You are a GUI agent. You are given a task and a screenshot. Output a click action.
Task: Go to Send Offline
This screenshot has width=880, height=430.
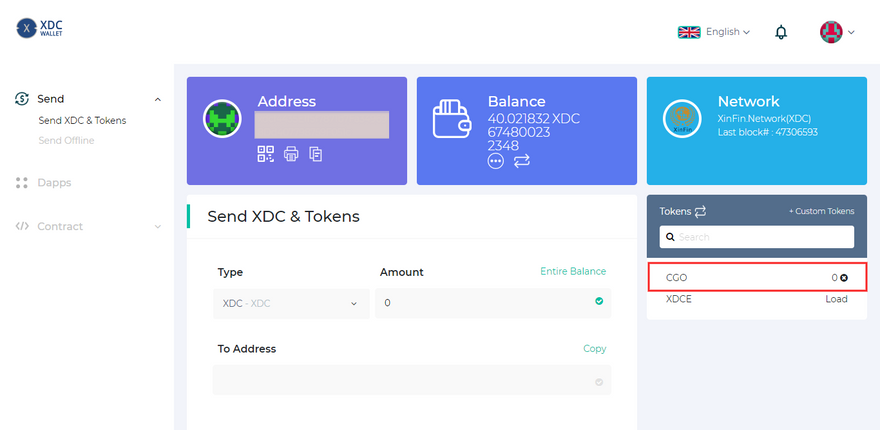tap(66, 140)
